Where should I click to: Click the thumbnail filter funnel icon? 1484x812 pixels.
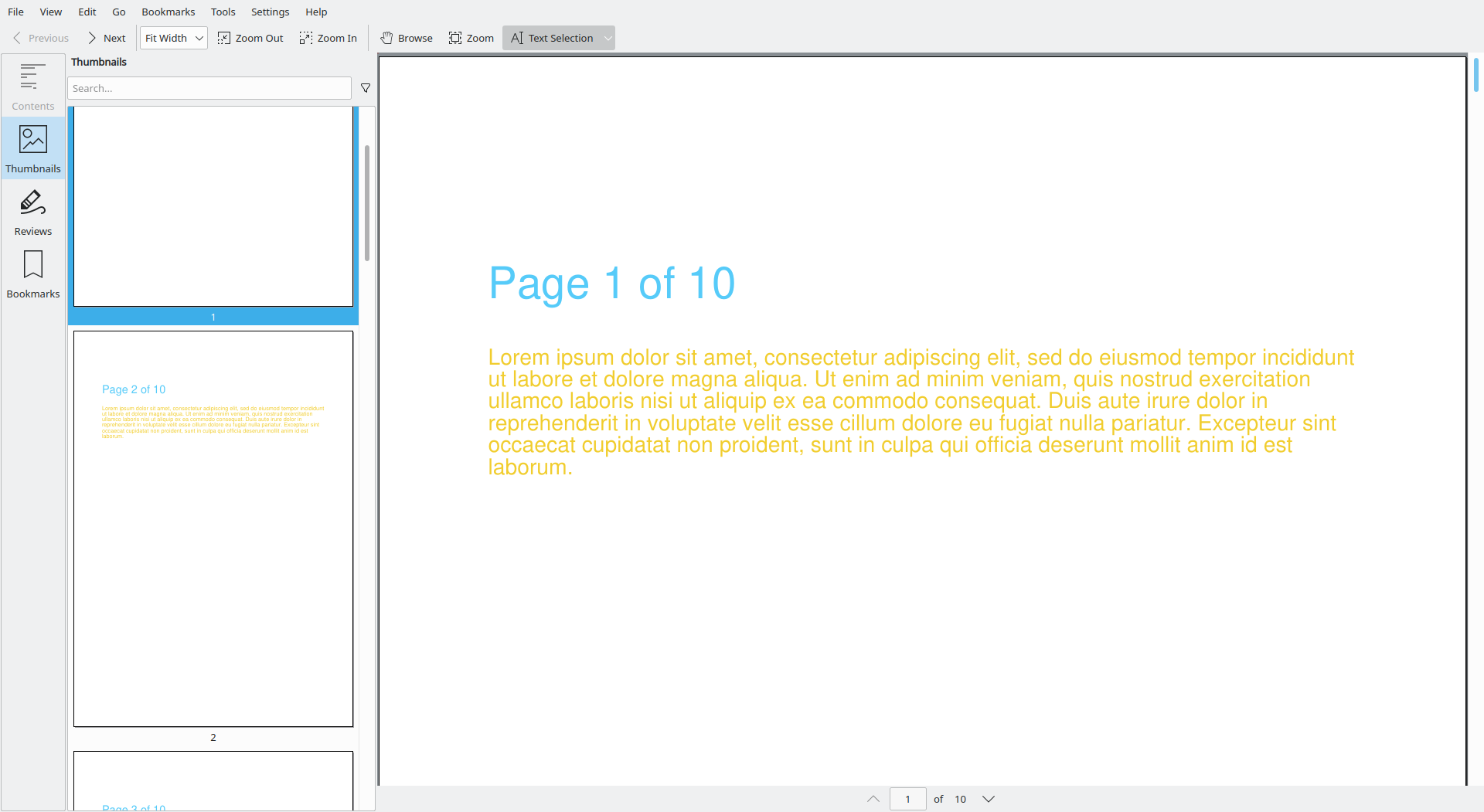coord(366,88)
